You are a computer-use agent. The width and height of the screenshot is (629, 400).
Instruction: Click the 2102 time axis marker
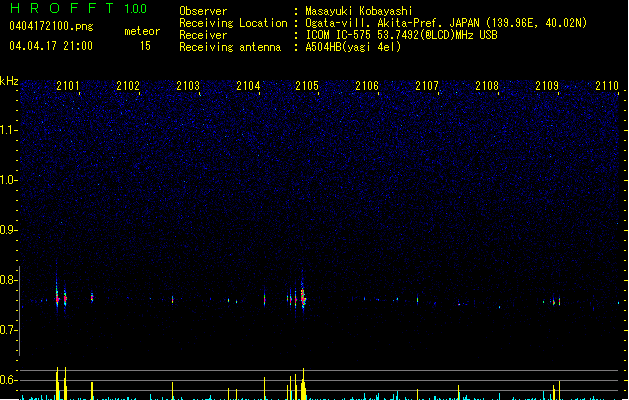(128, 86)
